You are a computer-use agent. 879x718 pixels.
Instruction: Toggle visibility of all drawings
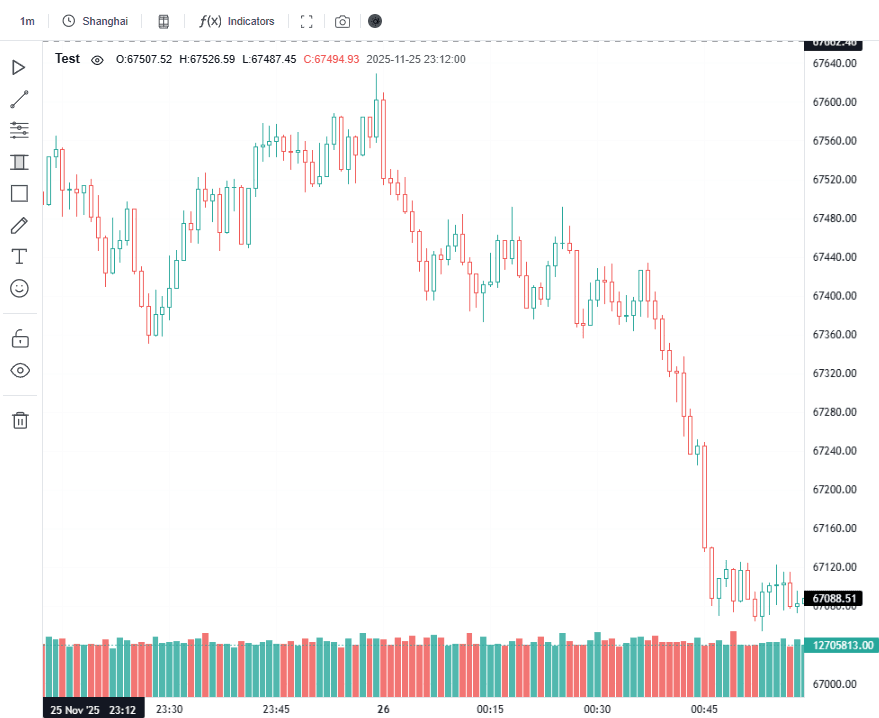[x=19, y=370]
